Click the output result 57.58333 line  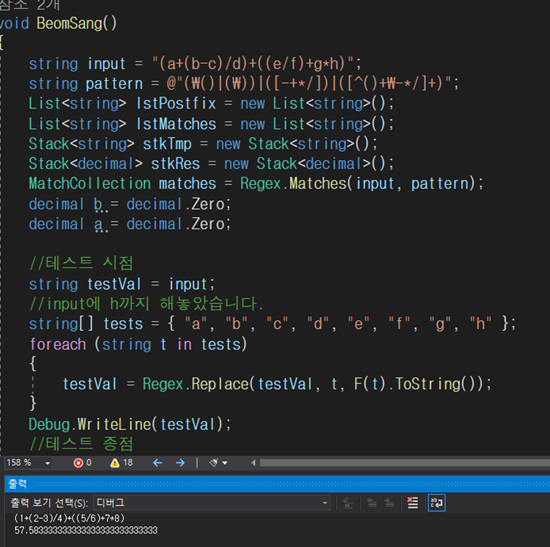(86, 530)
